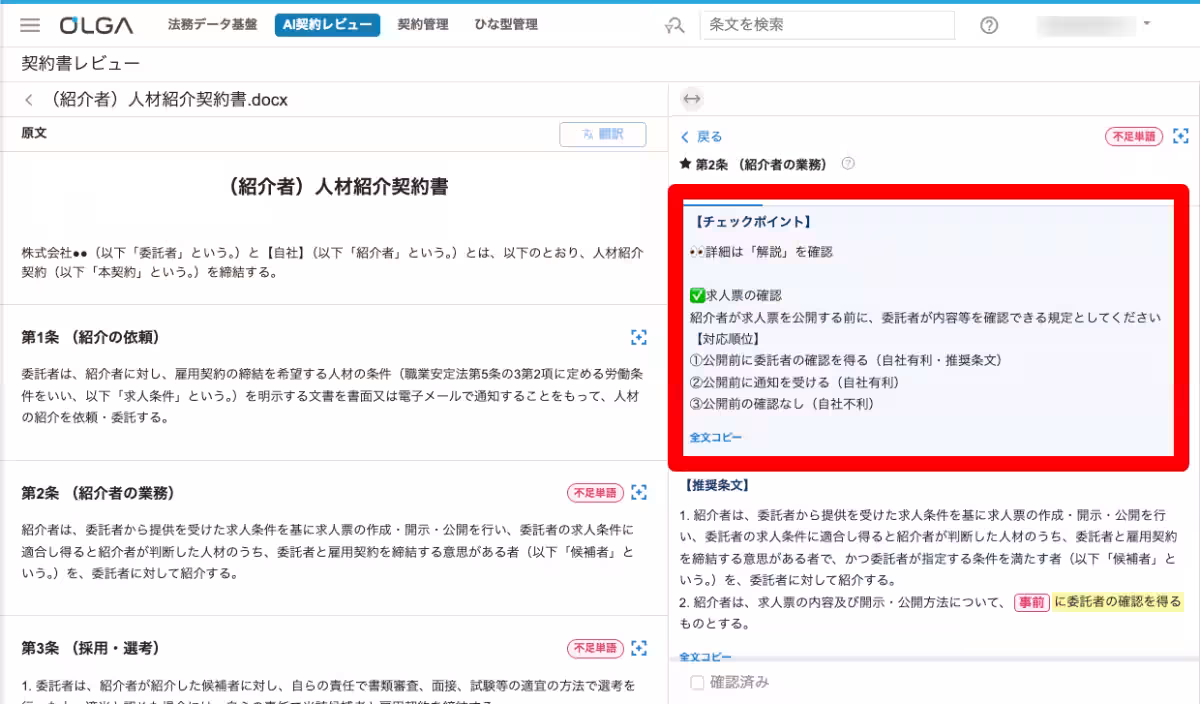The image size is (1200, 704).
Task: Click the focus icon for 第2条
Action: (x=639, y=493)
